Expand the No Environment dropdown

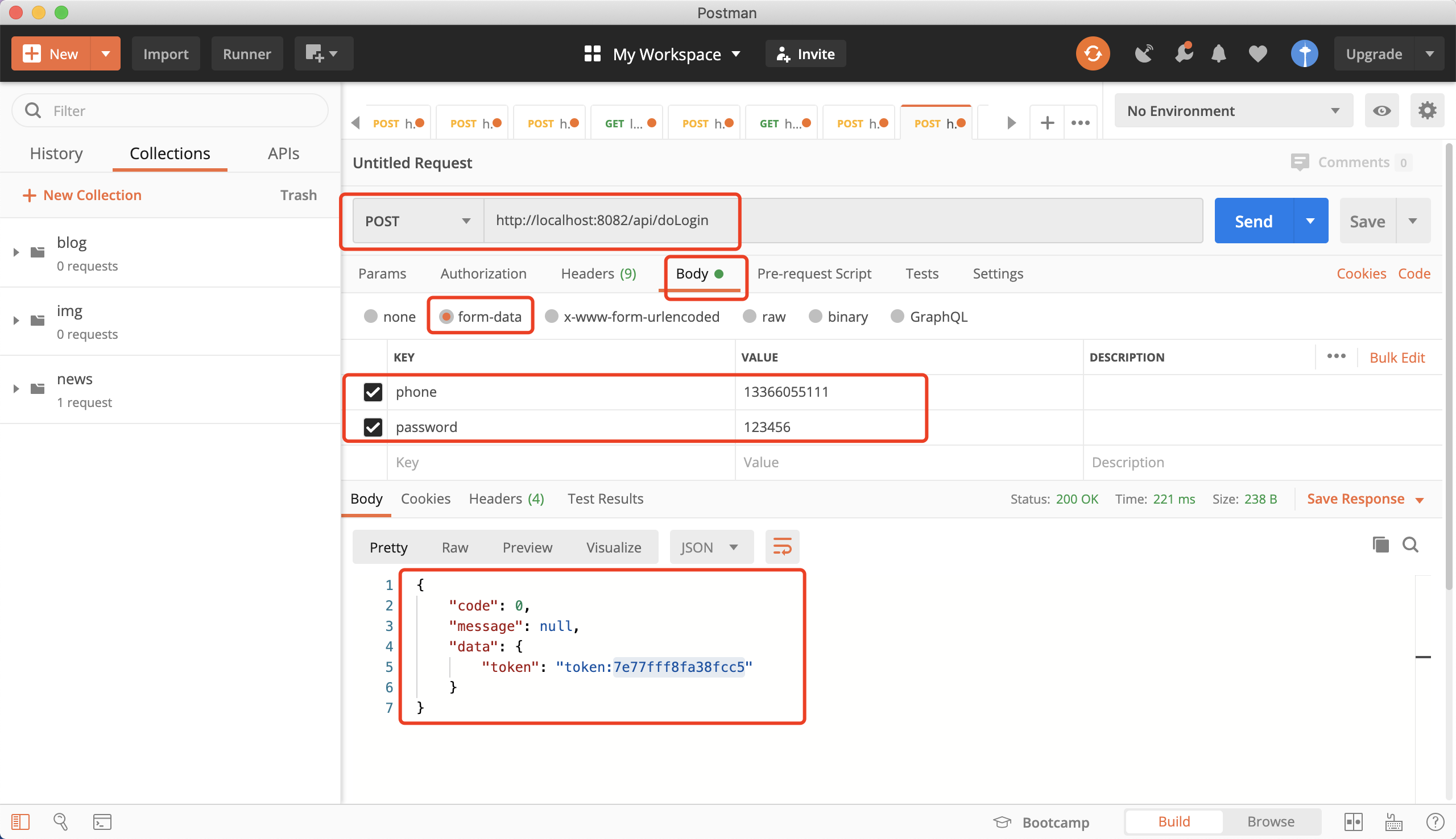point(1232,111)
